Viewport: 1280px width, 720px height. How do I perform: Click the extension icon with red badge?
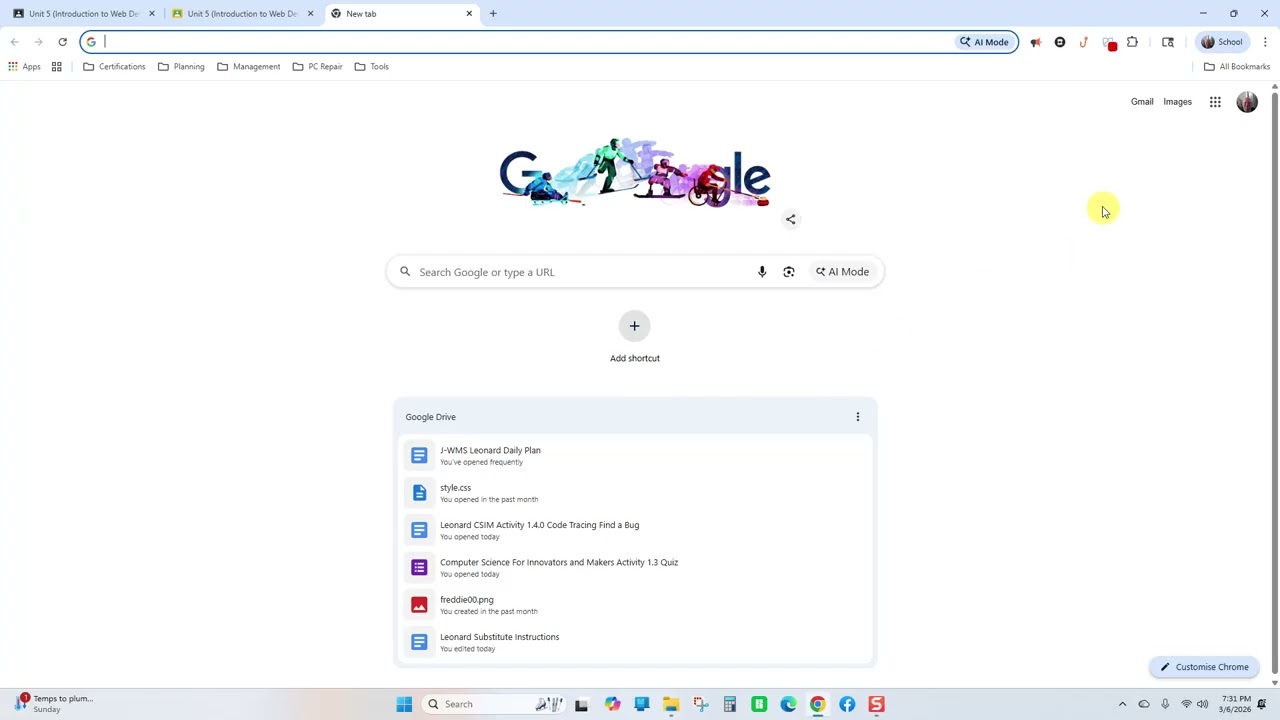click(x=1109, y=43)
